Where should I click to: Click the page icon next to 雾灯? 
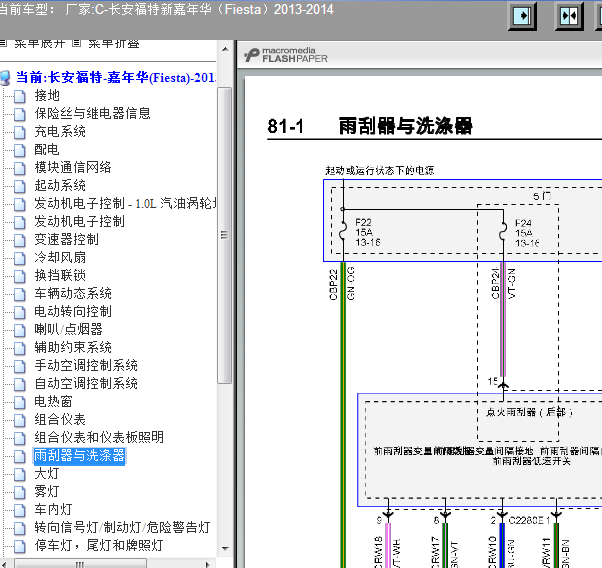coord(20,492)
